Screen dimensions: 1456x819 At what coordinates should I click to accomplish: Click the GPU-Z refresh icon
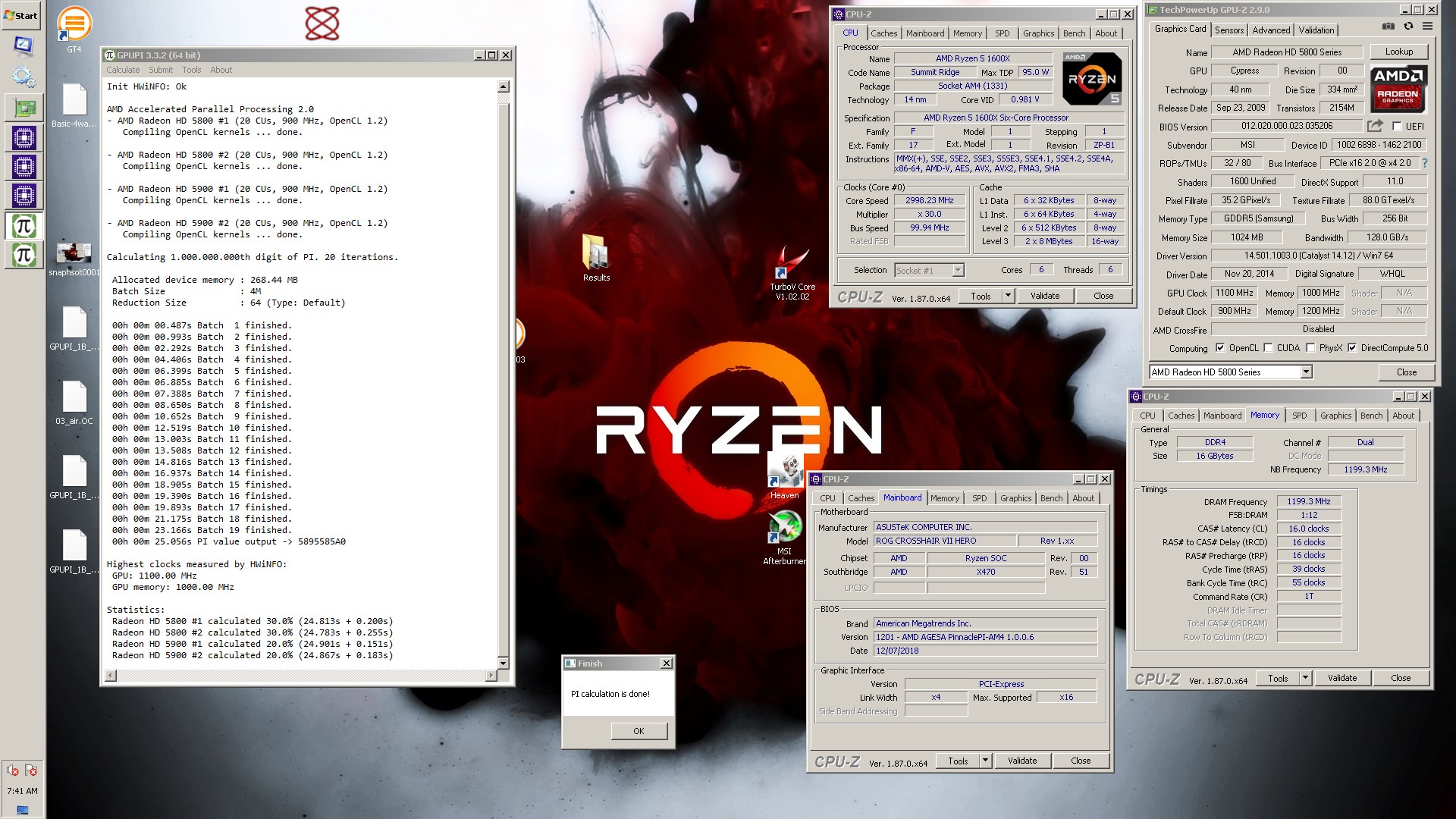(1408, 26)
